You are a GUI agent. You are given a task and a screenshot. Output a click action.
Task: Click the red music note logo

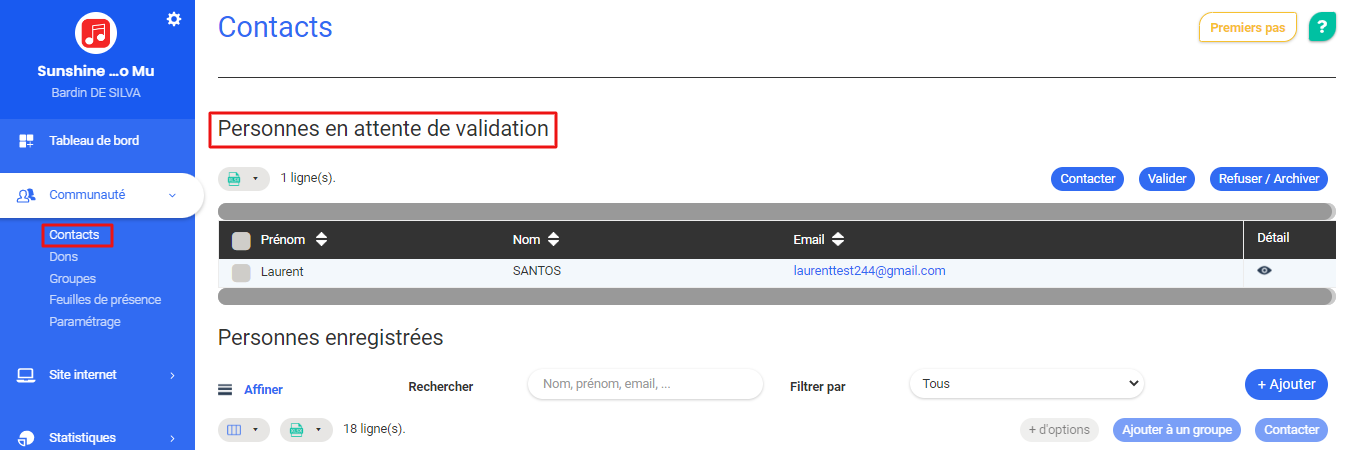(x=96, y=33)
